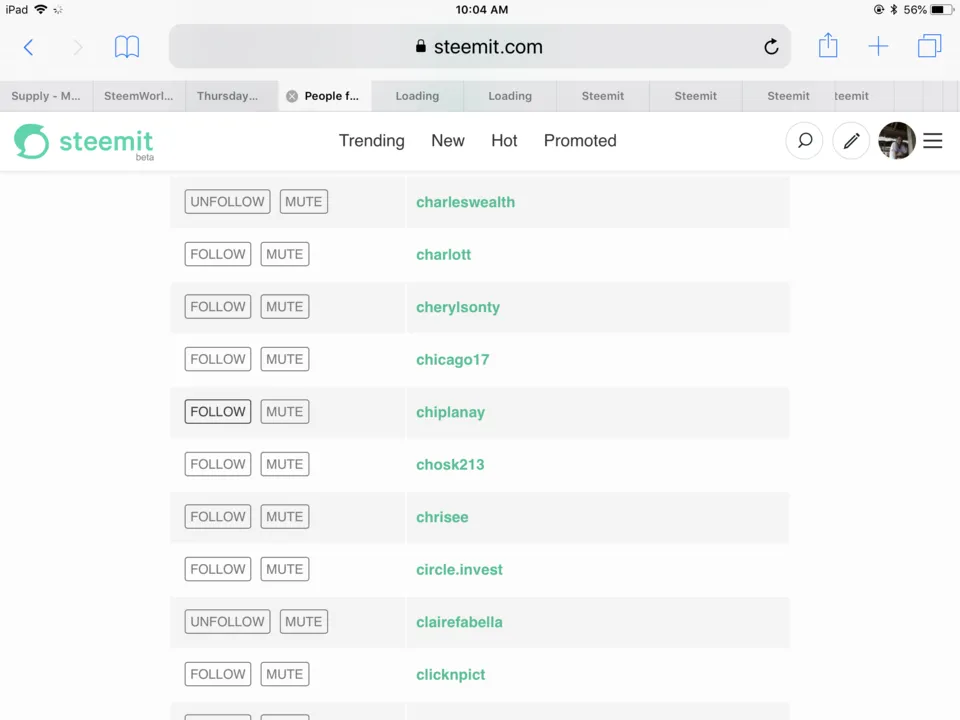Select the second Loading tab
960x720 pixels.
click(x=510, y=96)
